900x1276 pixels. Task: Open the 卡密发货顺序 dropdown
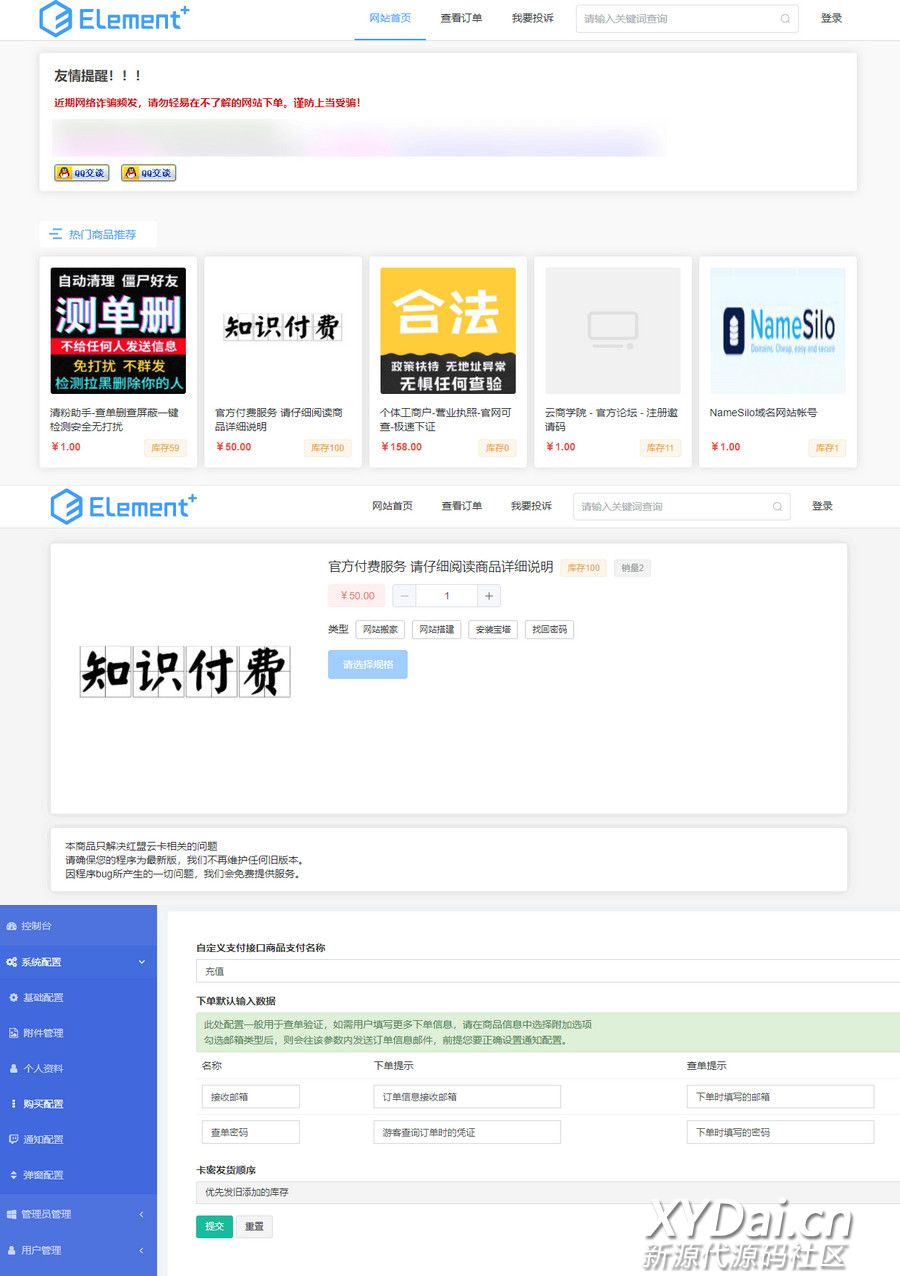click(547, 1192)
